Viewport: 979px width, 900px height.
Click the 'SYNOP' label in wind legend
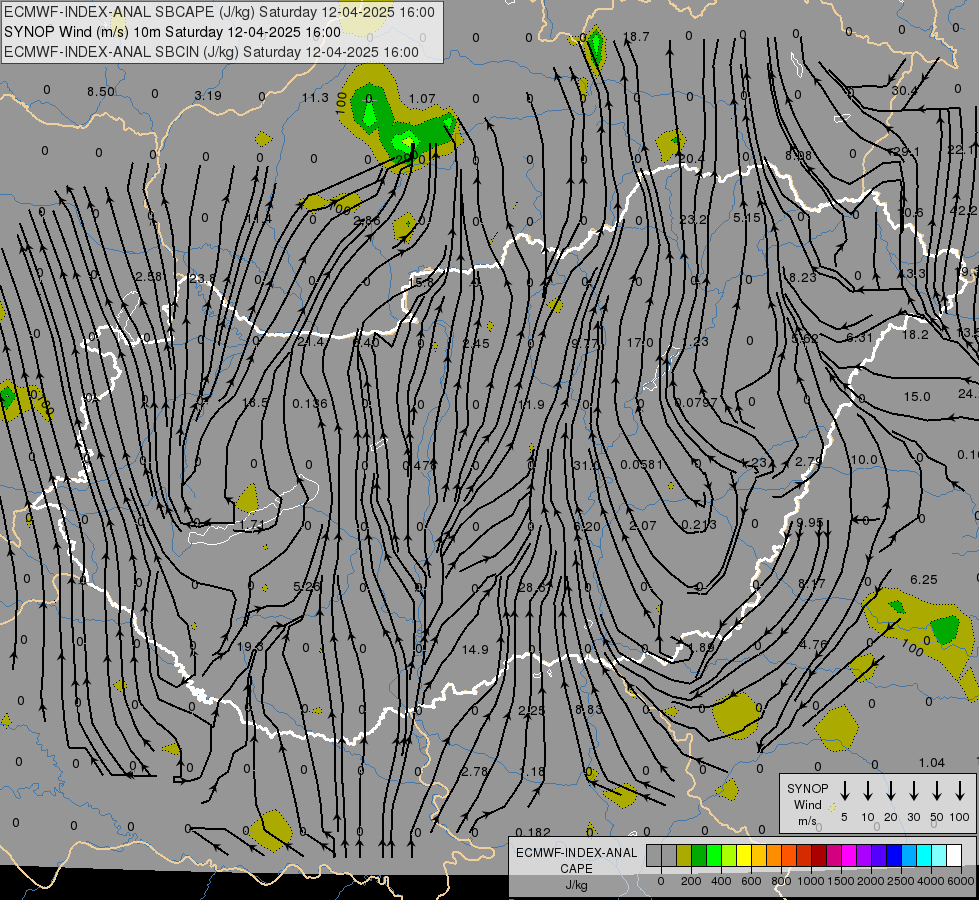tap(807, 788)
